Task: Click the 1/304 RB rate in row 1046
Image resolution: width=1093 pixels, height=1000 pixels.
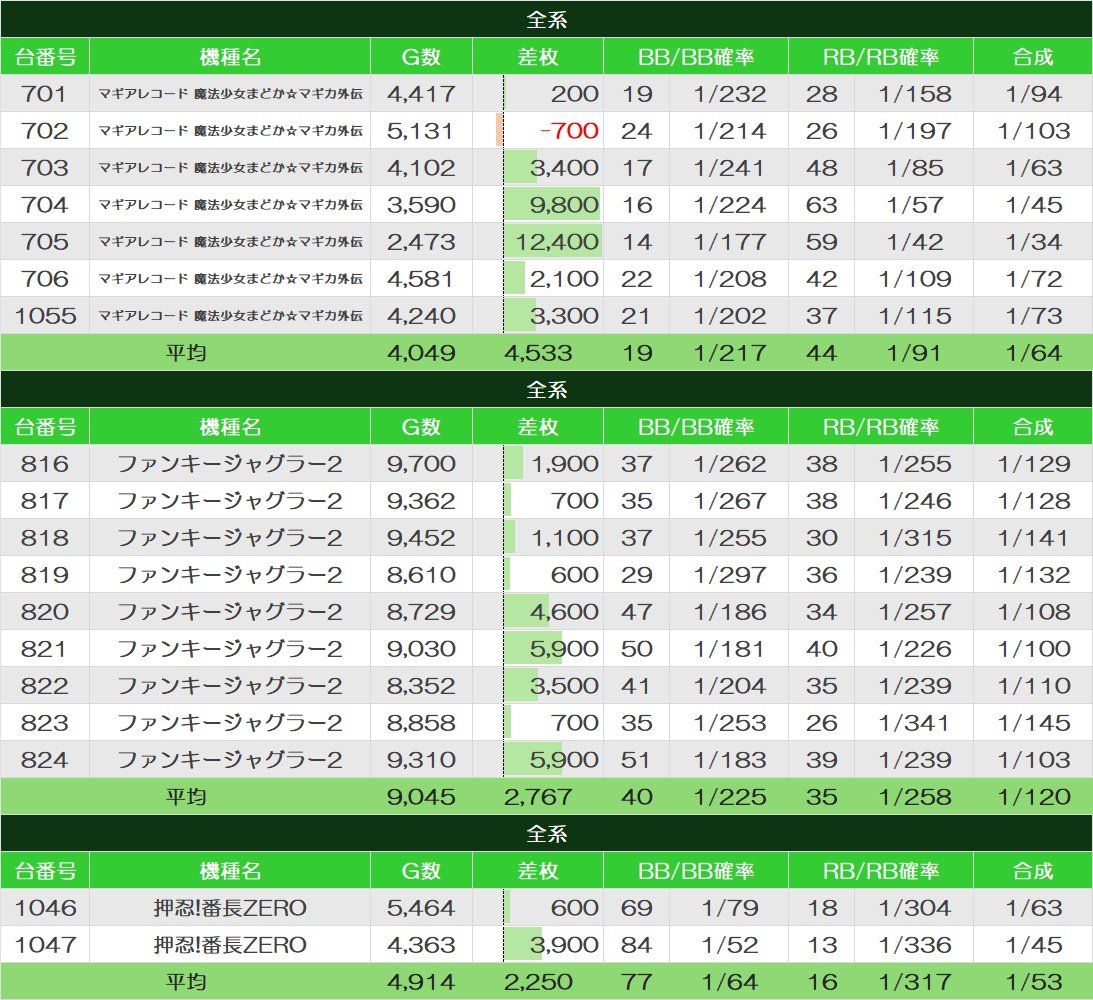Action: (x=915, y=907)
